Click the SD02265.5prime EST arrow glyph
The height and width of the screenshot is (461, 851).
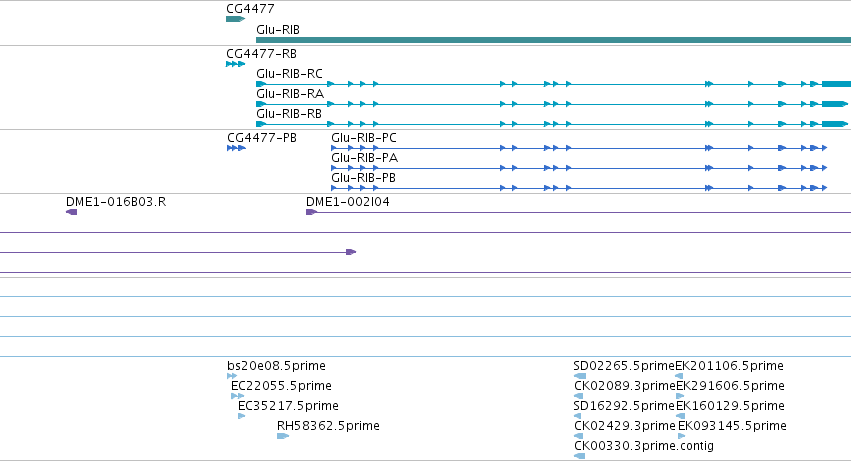coord(580,376)
